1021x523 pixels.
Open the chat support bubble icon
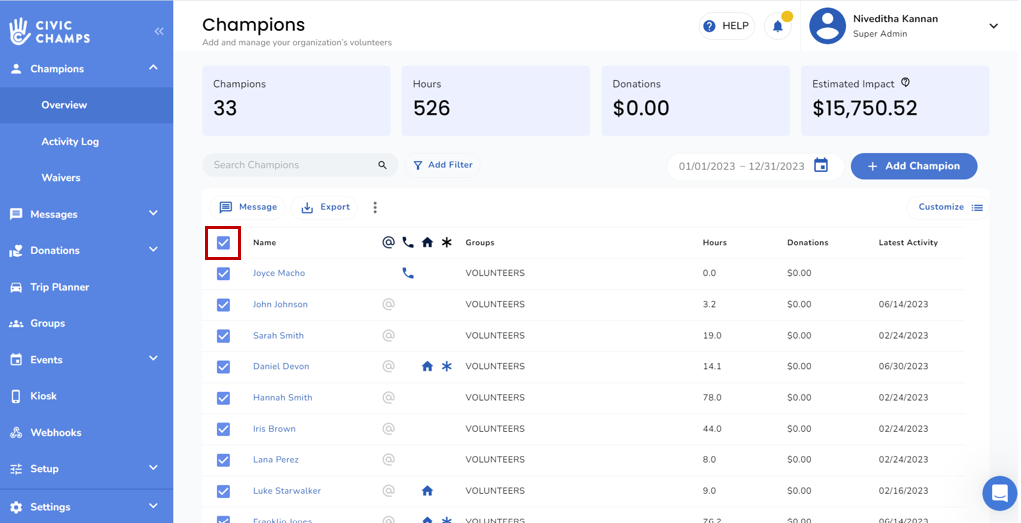[999, 493]
